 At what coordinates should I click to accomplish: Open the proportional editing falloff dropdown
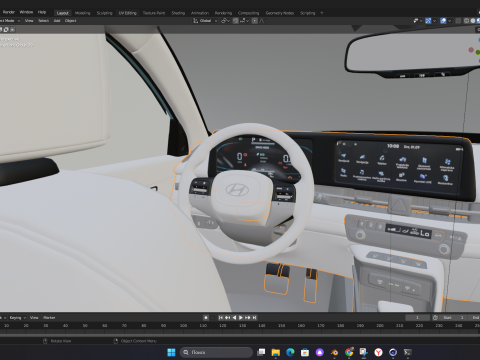(263, 21)
